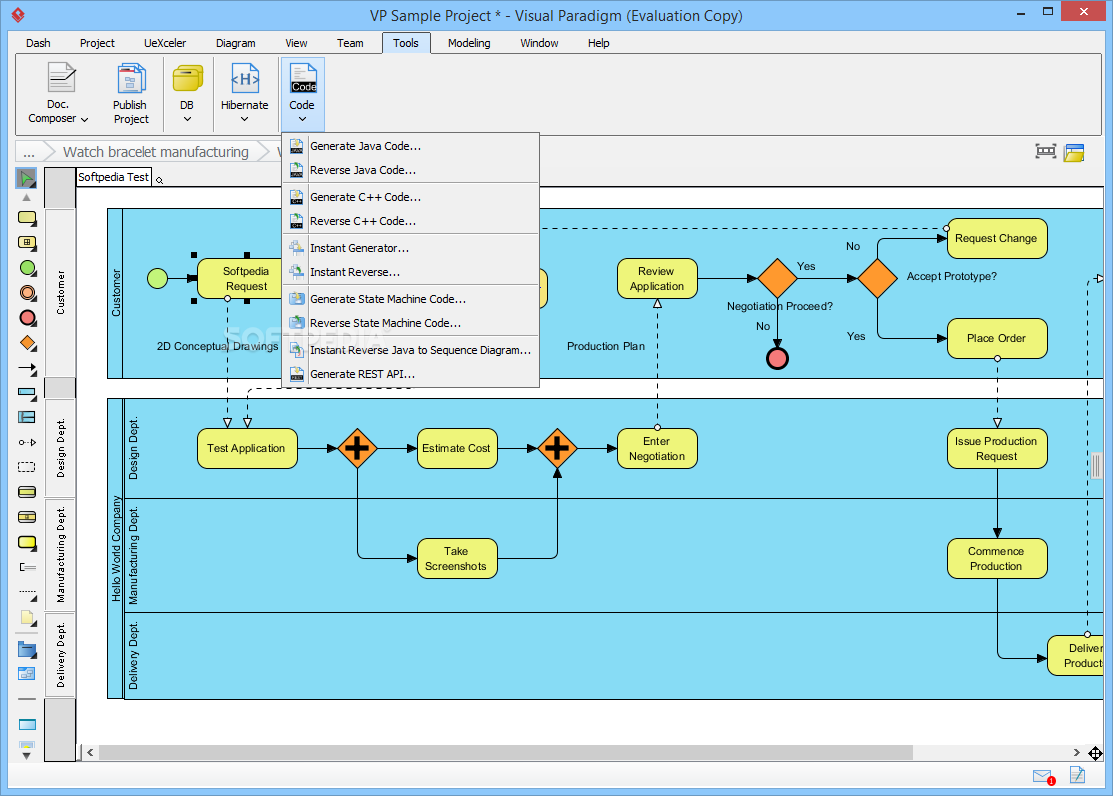Pick the Task shape tool in palette
1113x796 pixels.
27,217
